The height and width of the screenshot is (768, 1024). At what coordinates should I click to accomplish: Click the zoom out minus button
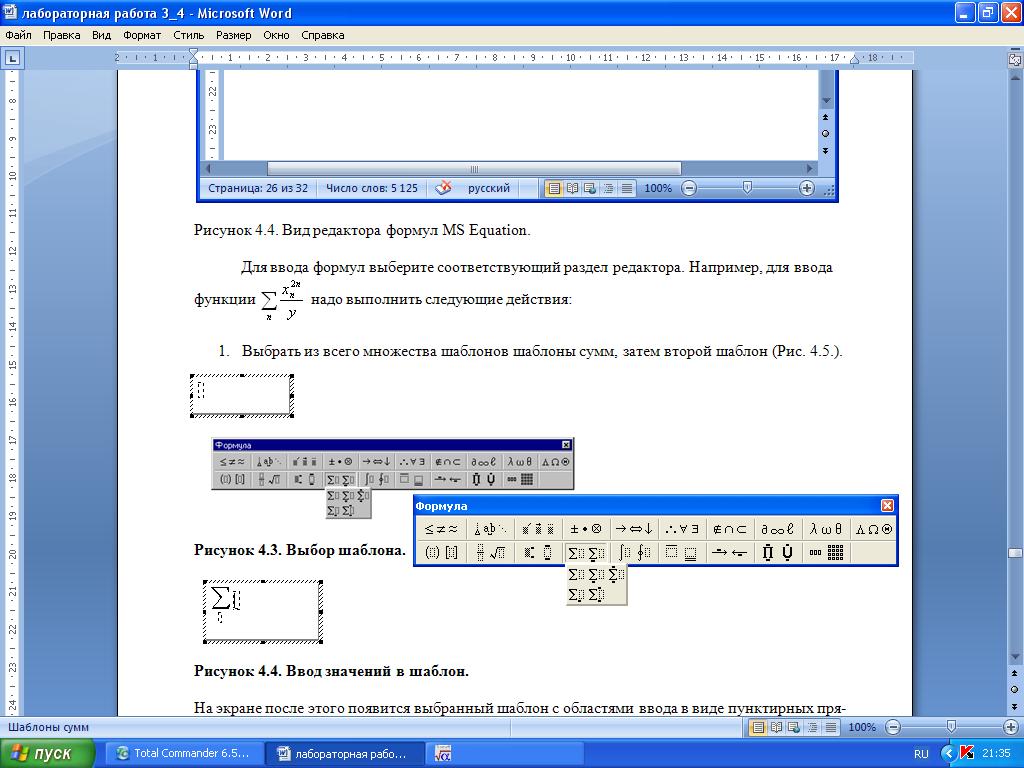pos(893,727)
